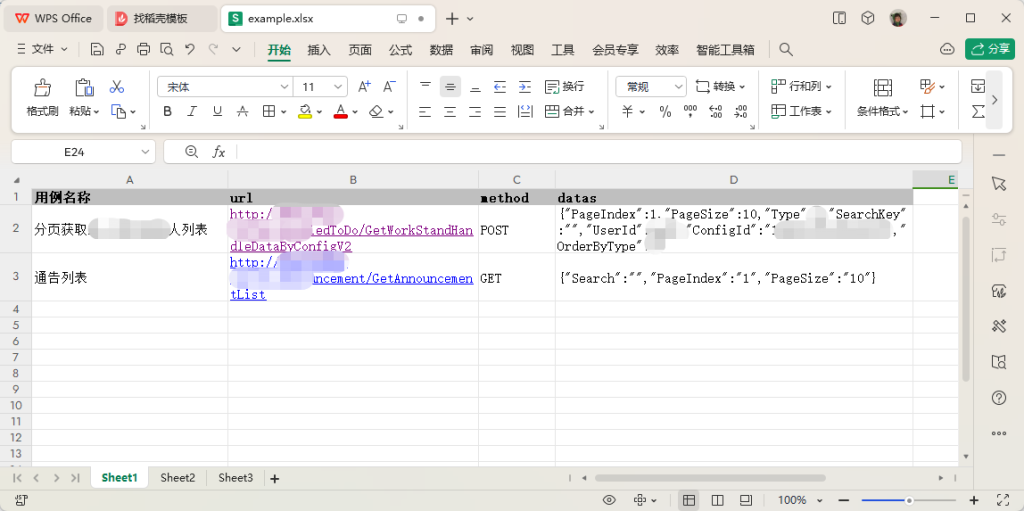Click the Decrease Indent icon

click(x=500, y=86)
